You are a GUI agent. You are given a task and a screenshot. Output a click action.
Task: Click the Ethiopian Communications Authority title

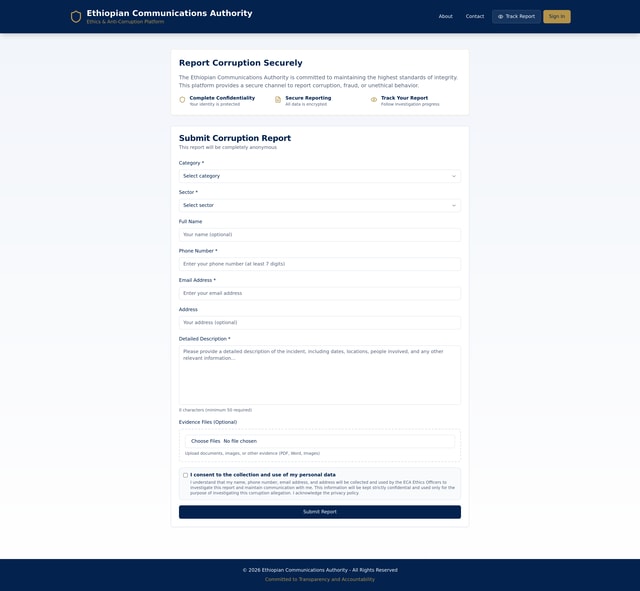pos(169,13)
